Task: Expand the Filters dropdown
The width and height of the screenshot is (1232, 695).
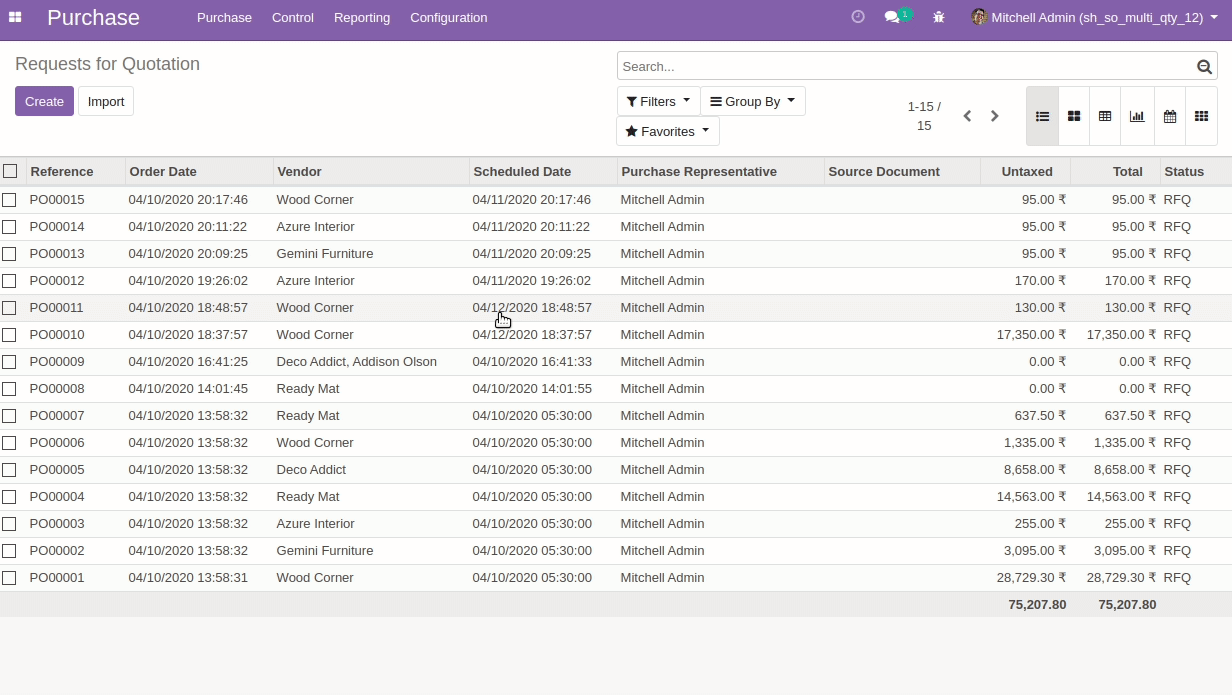Action: coord(658,101)
